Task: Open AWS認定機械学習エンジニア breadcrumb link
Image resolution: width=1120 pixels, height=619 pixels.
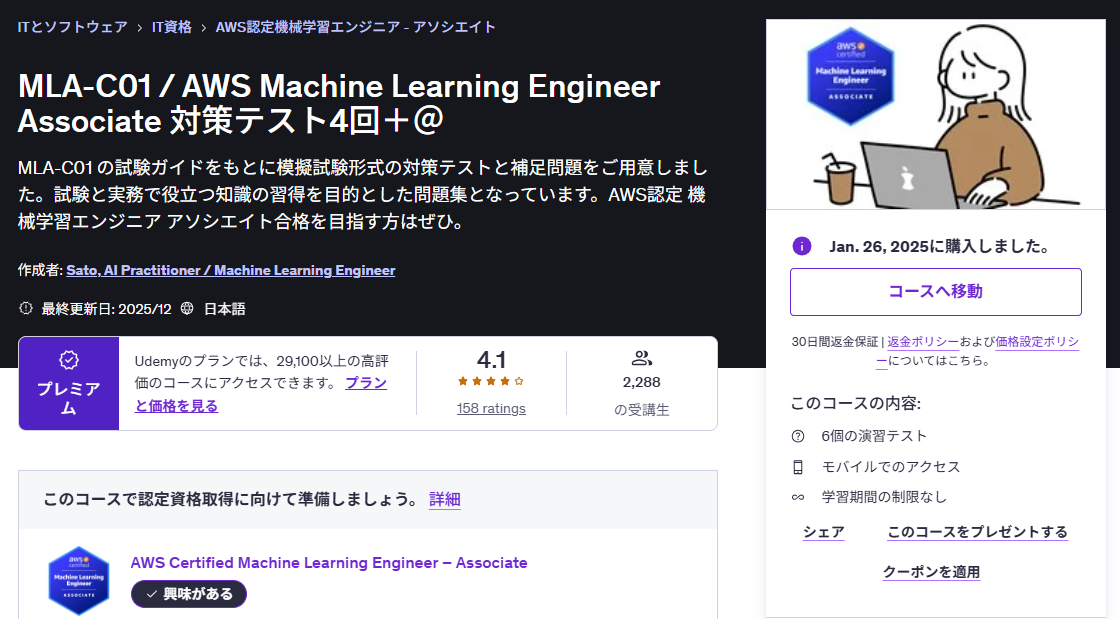Action: [x=355, y=27]
